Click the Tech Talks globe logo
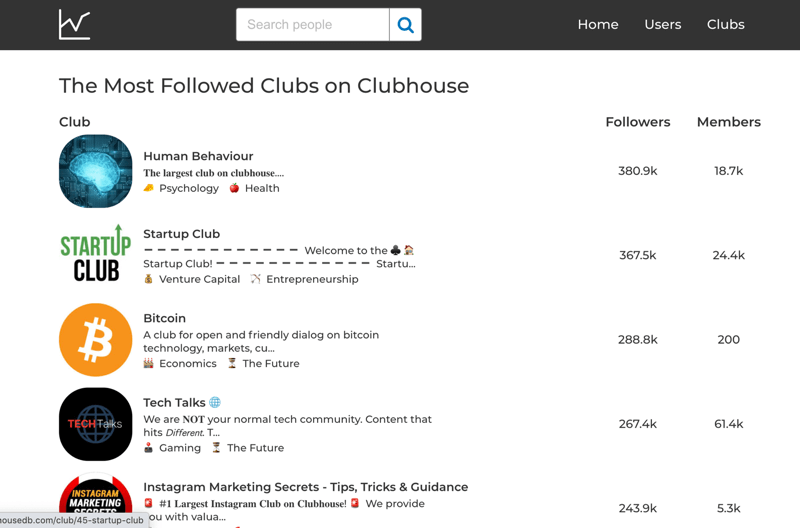 [x=95, y=424]
